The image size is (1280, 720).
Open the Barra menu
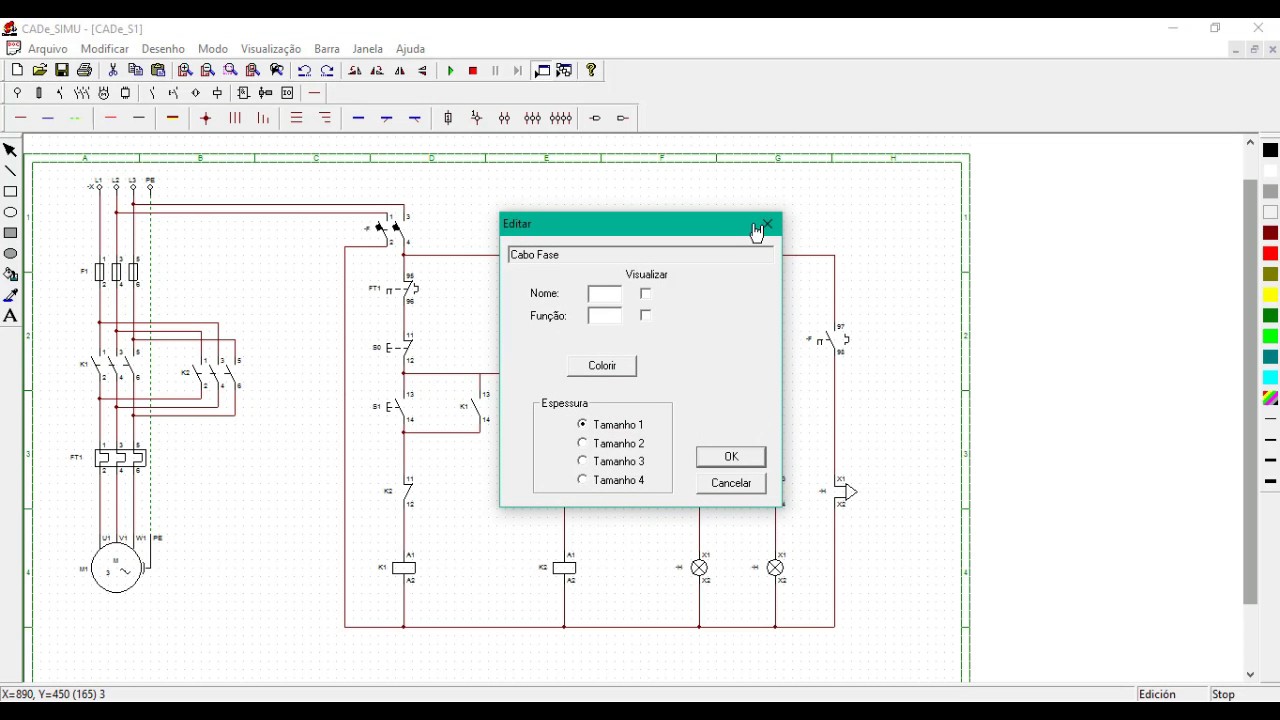pos(327,49)
